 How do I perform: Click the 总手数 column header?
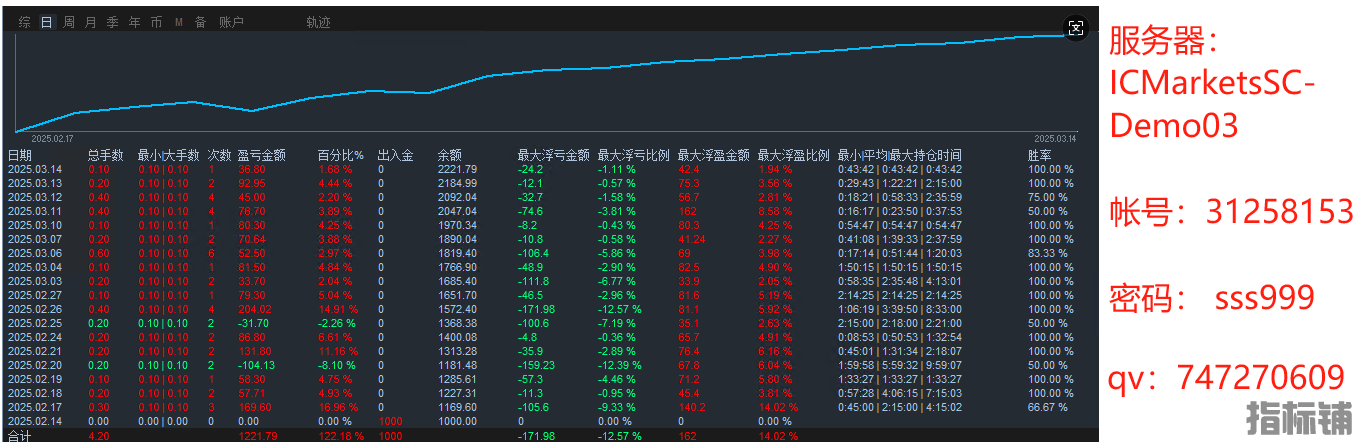point(106,155)
